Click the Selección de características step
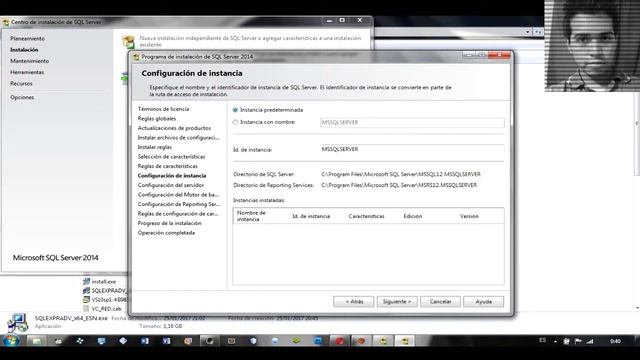The height and width of the screenshot is (360, 640). click(x=171, y=157)
